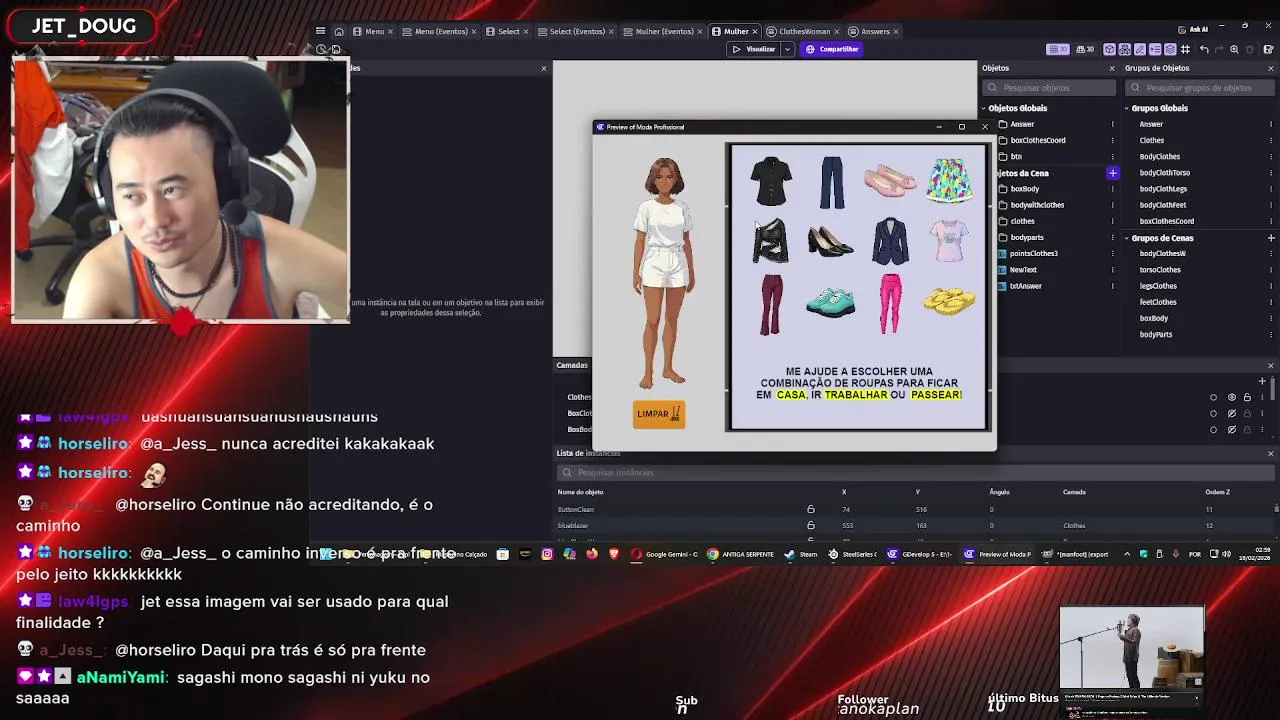This screenshot has width=1280, height=720.
Task: Toggle lock on ButtonClean instance row
Action: [x=811, y=509]
